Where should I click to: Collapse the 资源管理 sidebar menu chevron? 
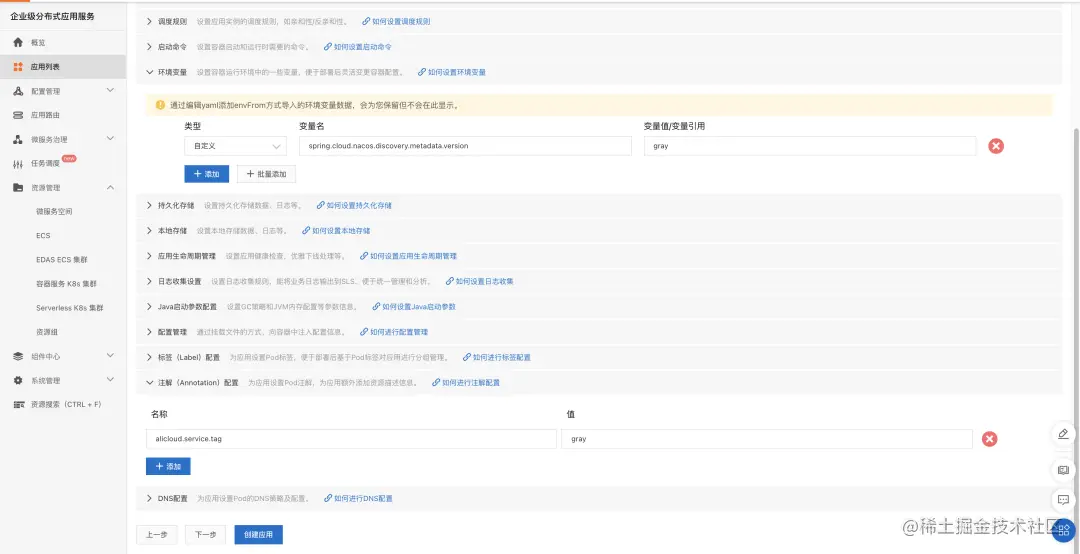pos(110,187)
